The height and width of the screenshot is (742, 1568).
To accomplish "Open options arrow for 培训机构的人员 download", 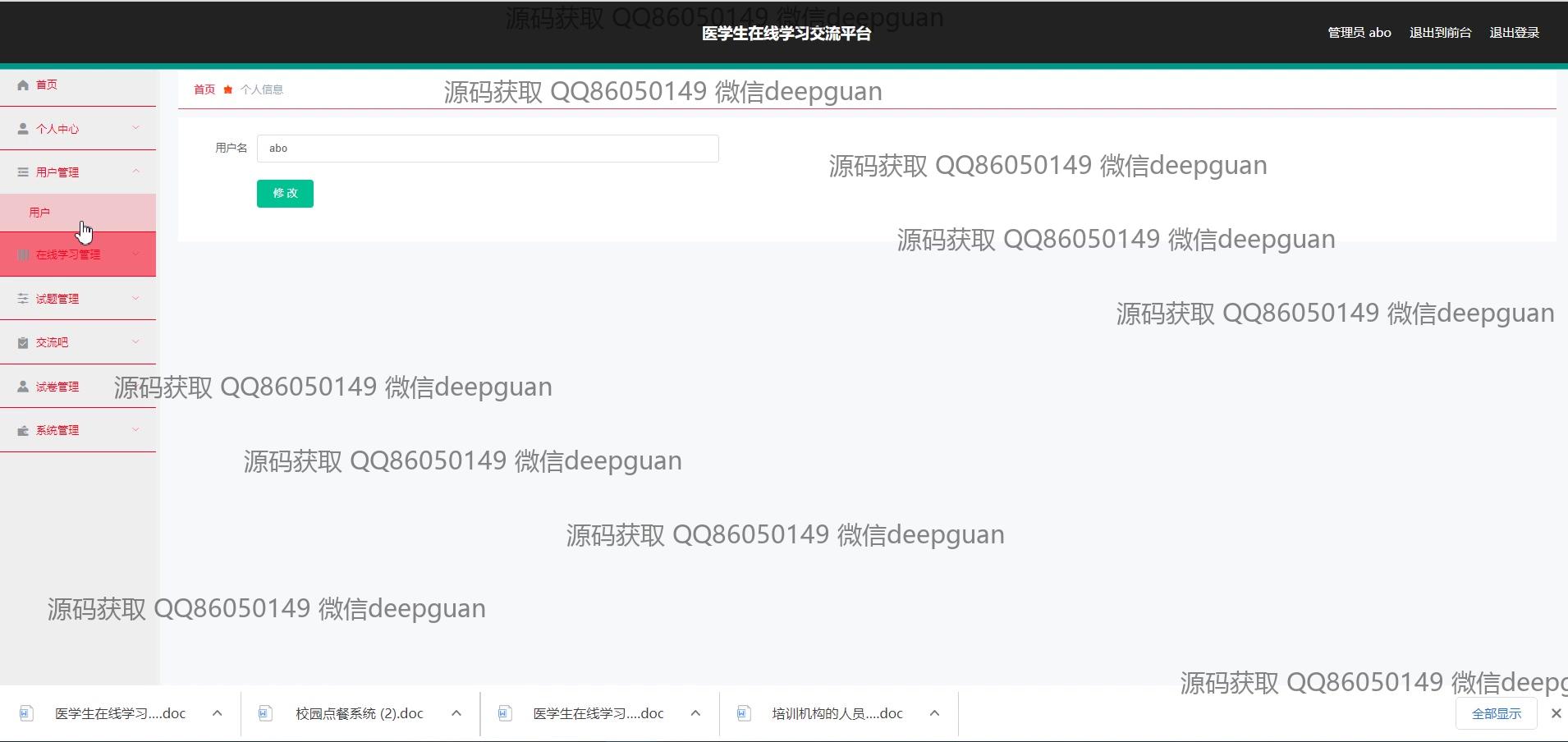I will tap(934, 713).
